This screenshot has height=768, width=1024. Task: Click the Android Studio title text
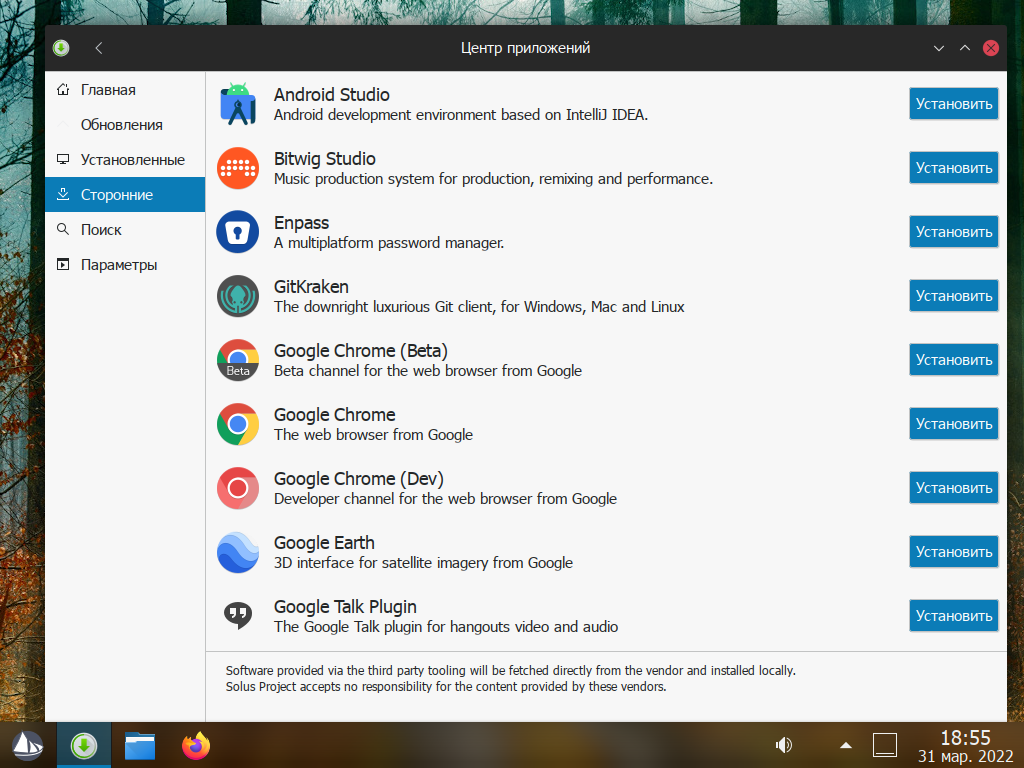[x=332, y=95]
